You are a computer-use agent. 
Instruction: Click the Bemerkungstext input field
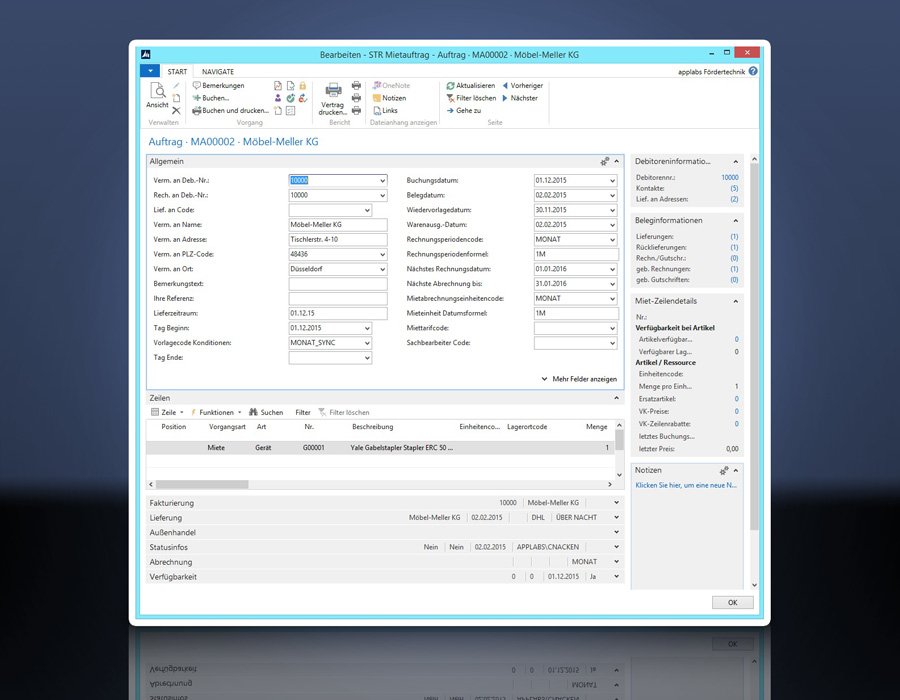pyautogui.click(x=338, y=284)
